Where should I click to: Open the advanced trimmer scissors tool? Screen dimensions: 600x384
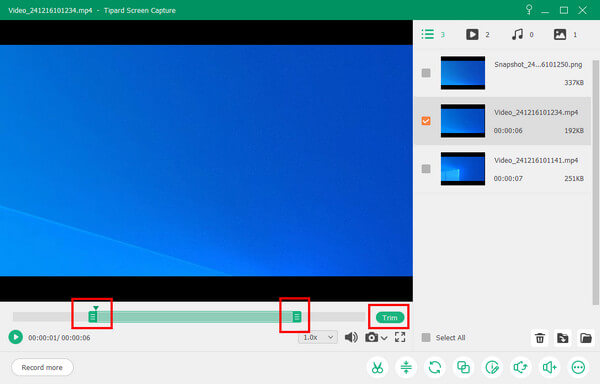[377, 368]
